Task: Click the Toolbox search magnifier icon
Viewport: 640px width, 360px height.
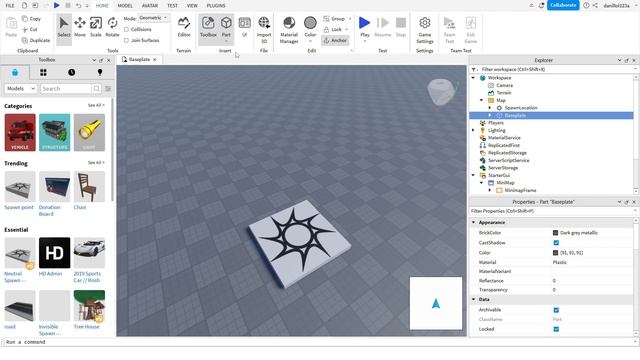Action: pyautogui.click(x=96, y=89)
